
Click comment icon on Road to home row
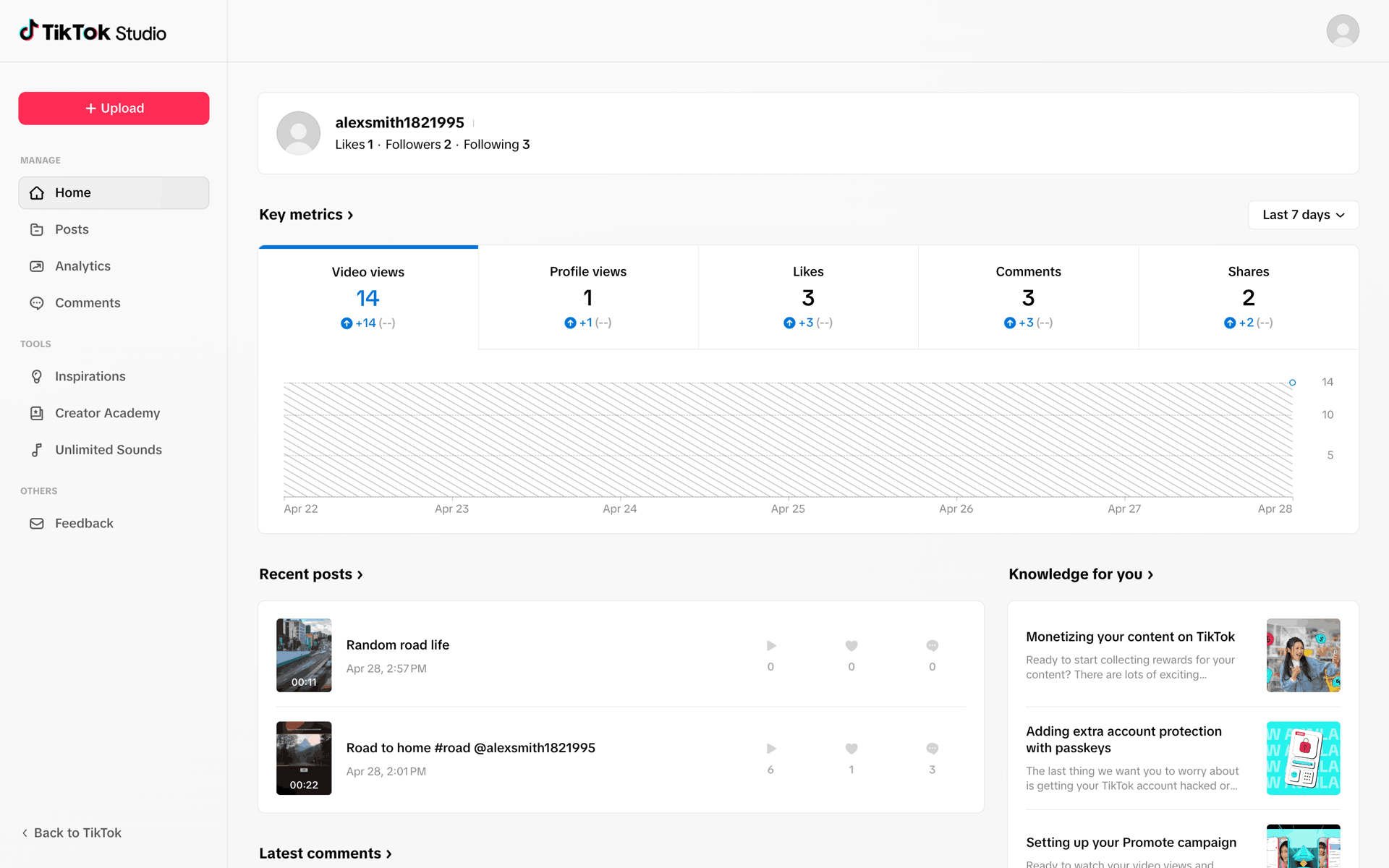pyautogui.click(x=933, y=748)
